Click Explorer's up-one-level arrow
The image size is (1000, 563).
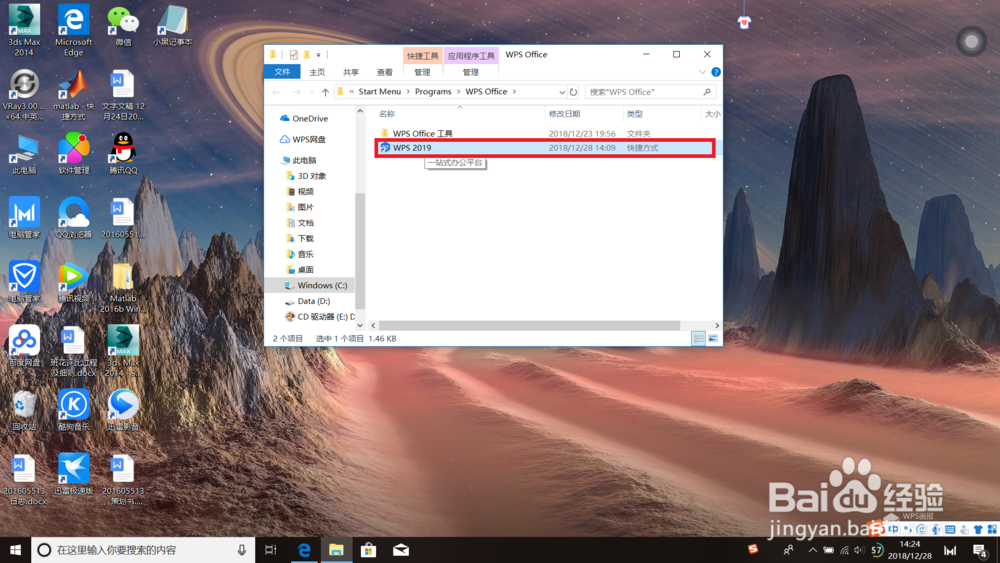coord(325,92)
